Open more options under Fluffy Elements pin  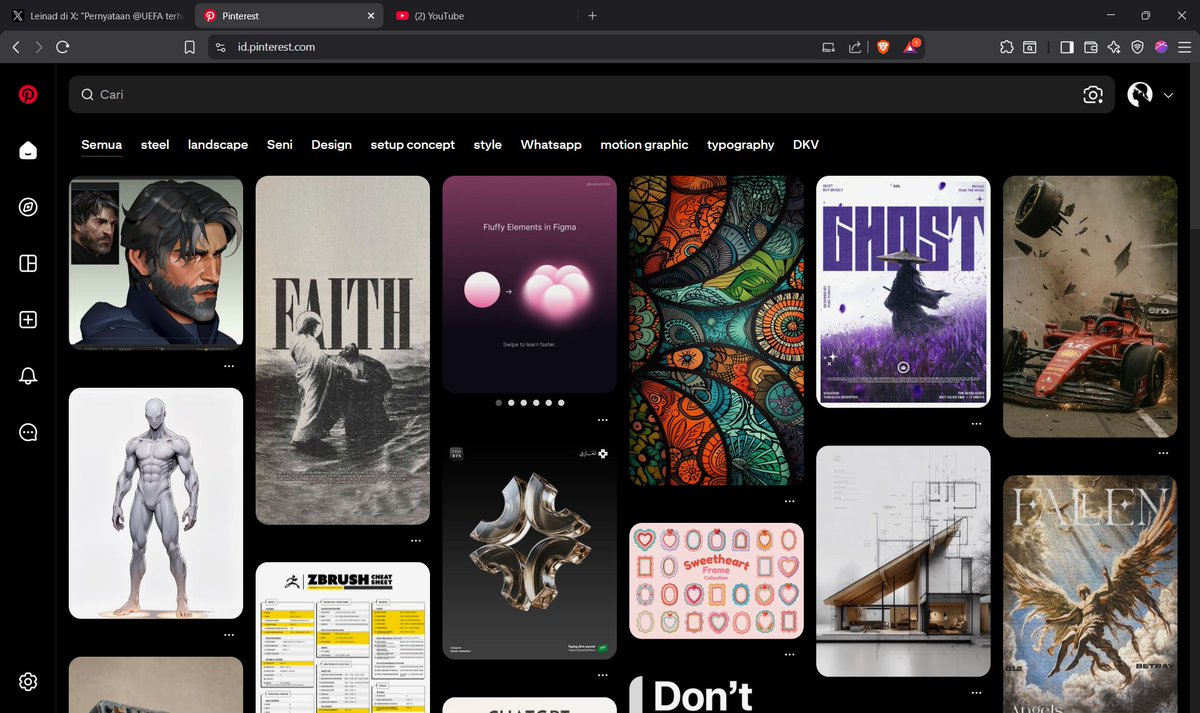coord(603,420)
